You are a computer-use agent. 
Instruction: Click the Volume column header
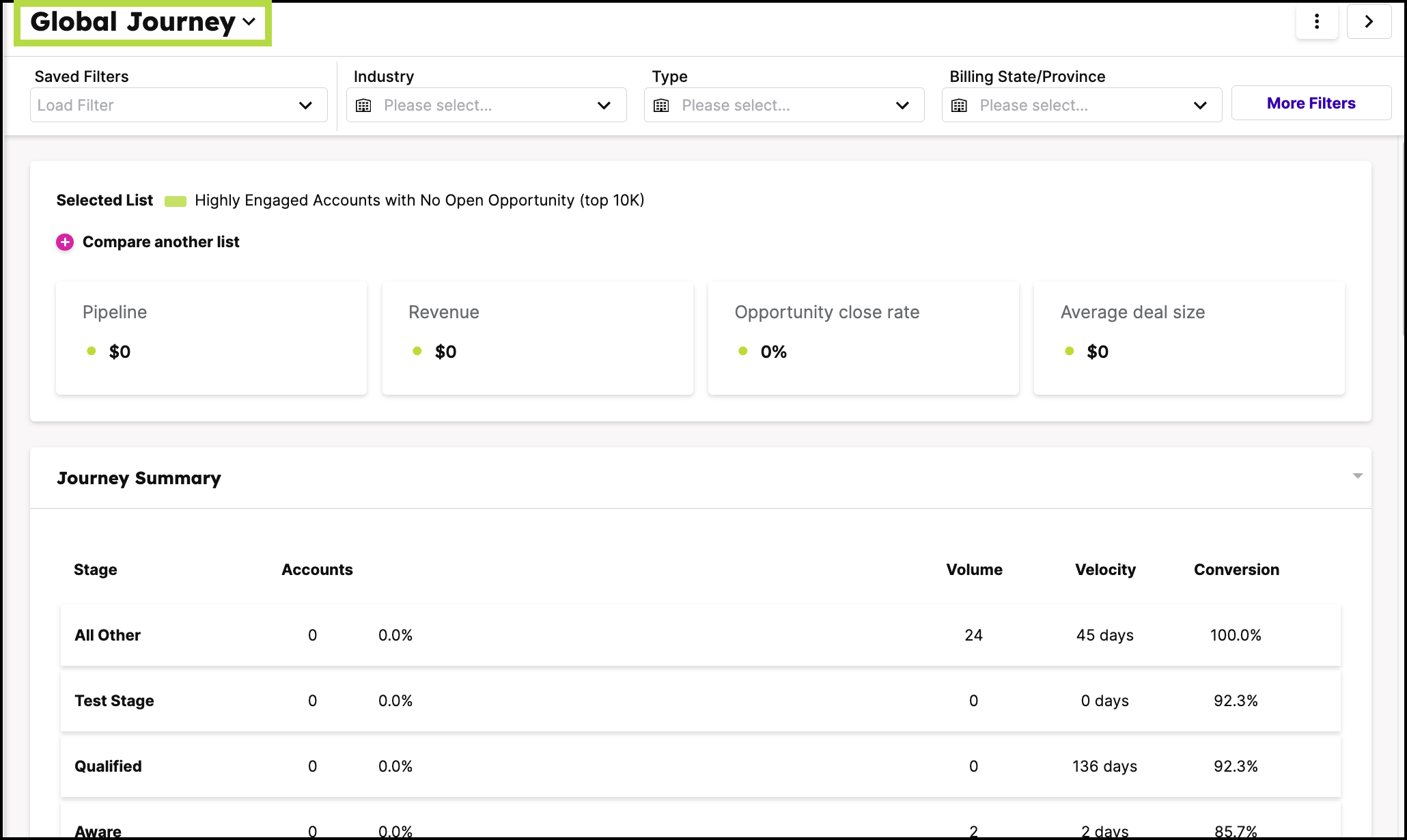click(x=974, y=570)
